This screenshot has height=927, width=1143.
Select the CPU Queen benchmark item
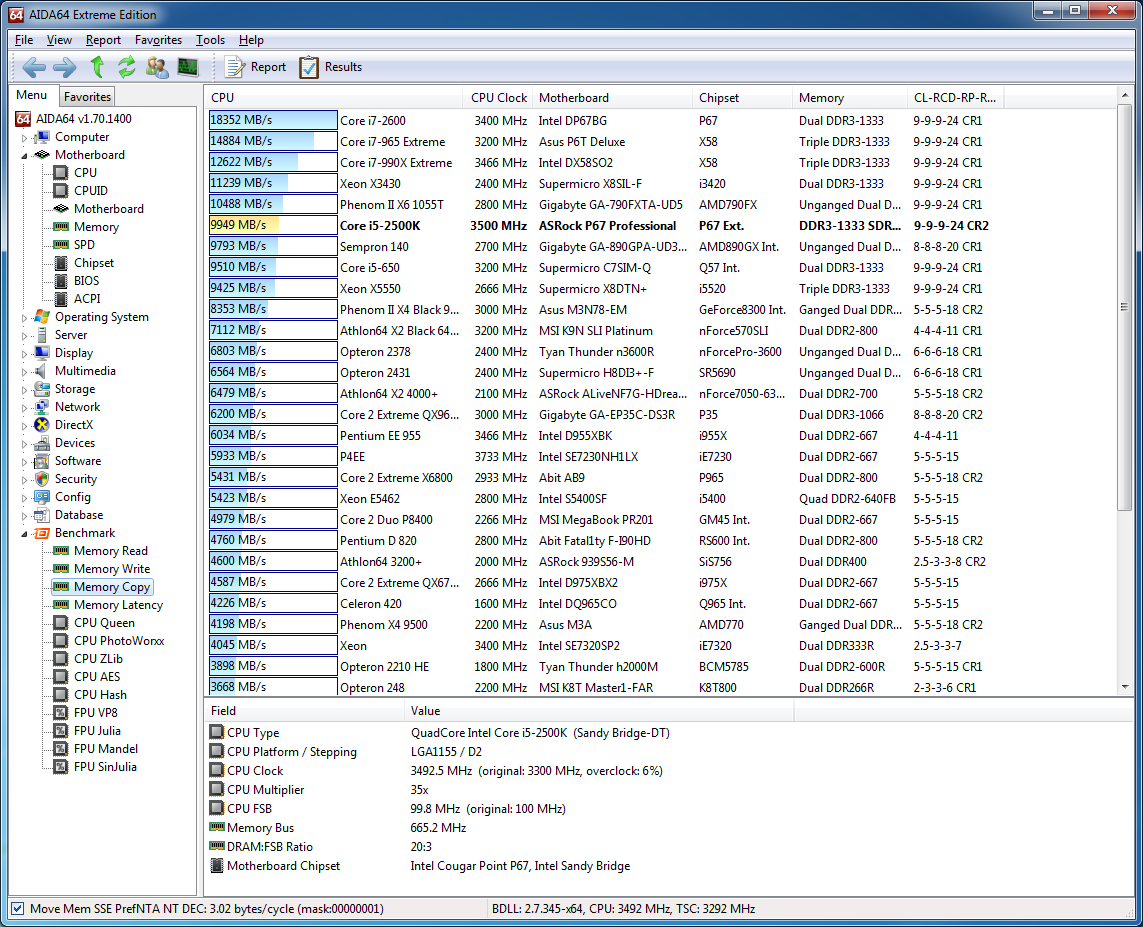point(104,623)
